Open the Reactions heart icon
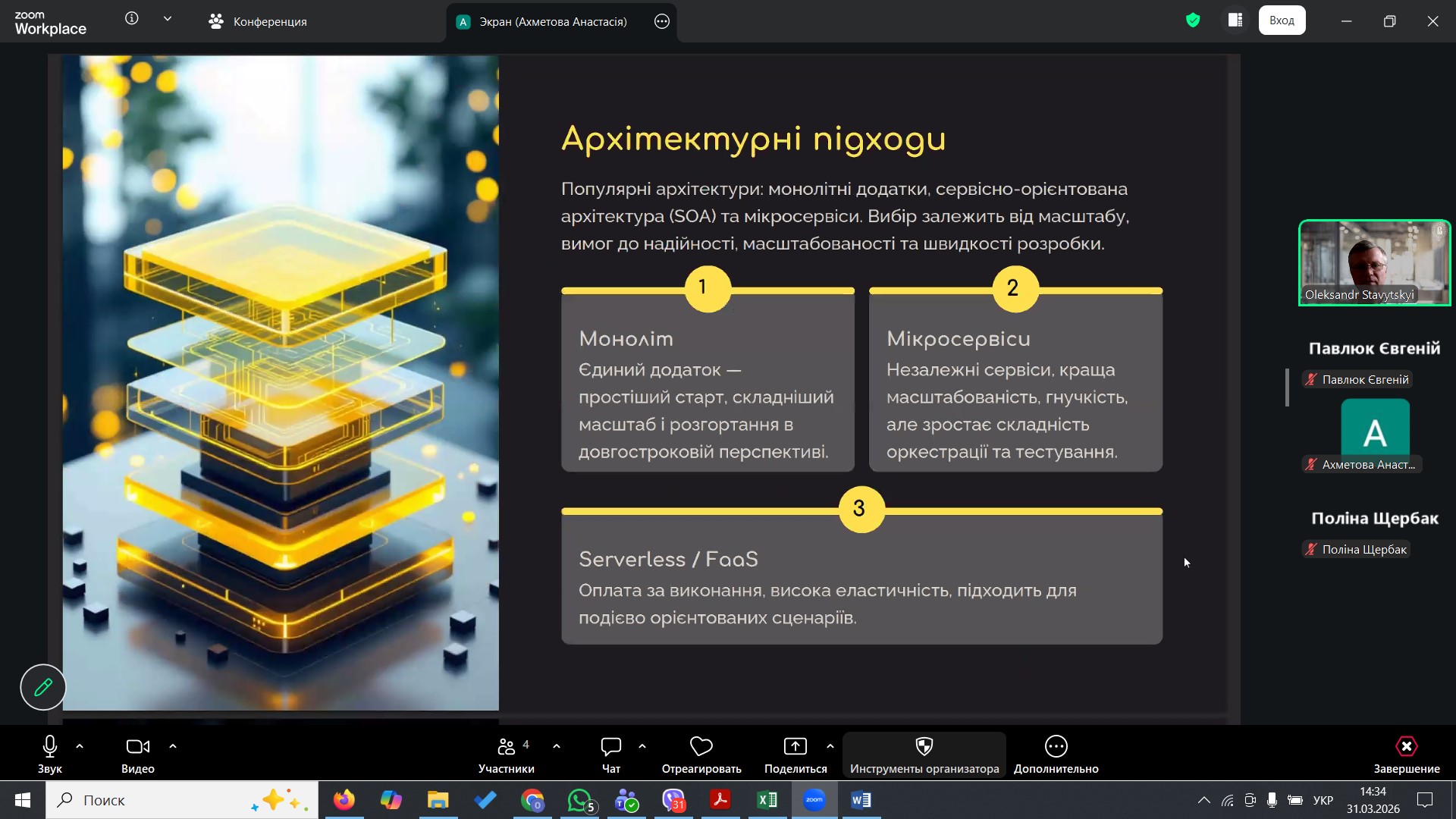 701,747
